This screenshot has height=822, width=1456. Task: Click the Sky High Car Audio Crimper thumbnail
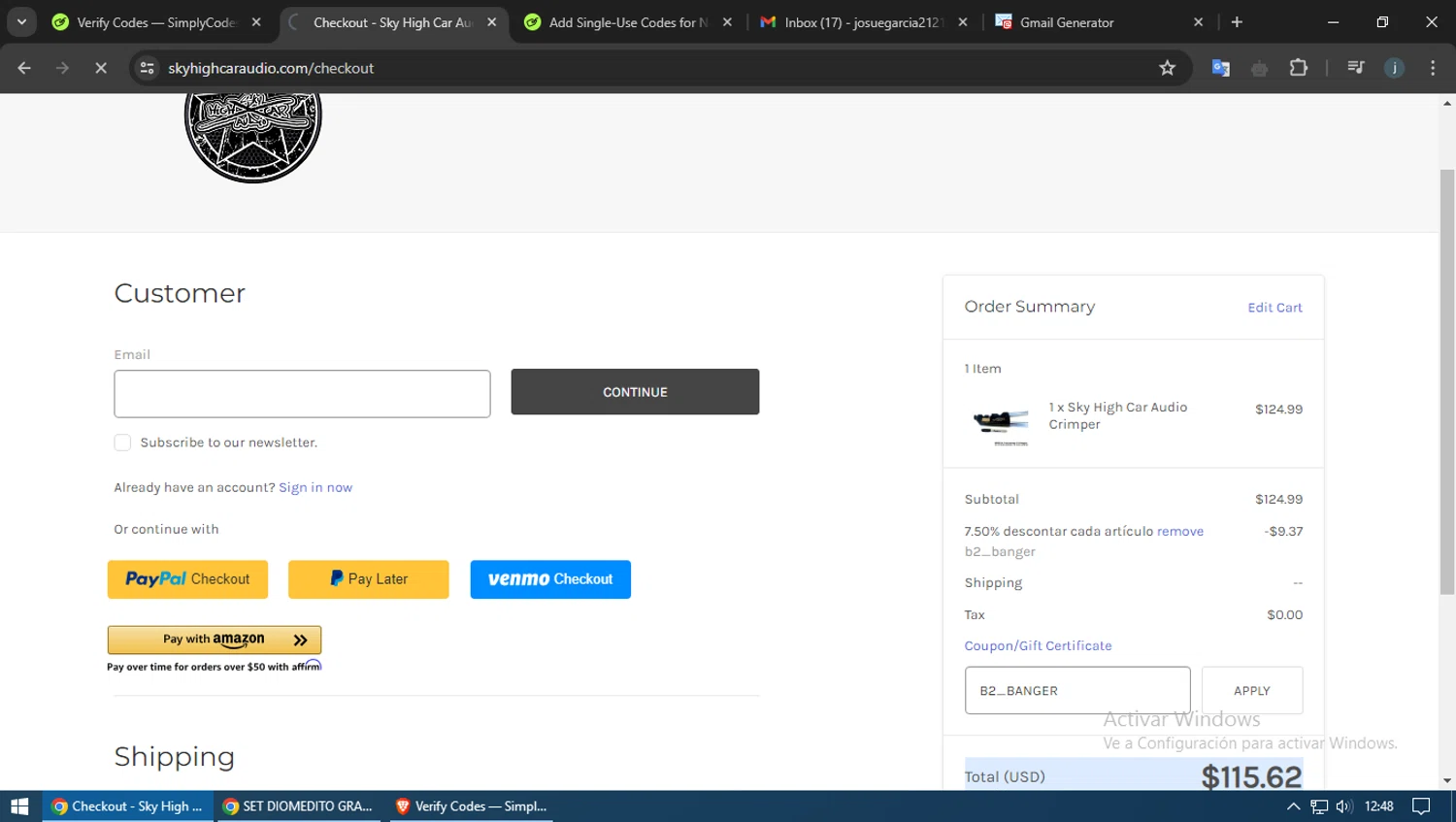coord(1001,423)
